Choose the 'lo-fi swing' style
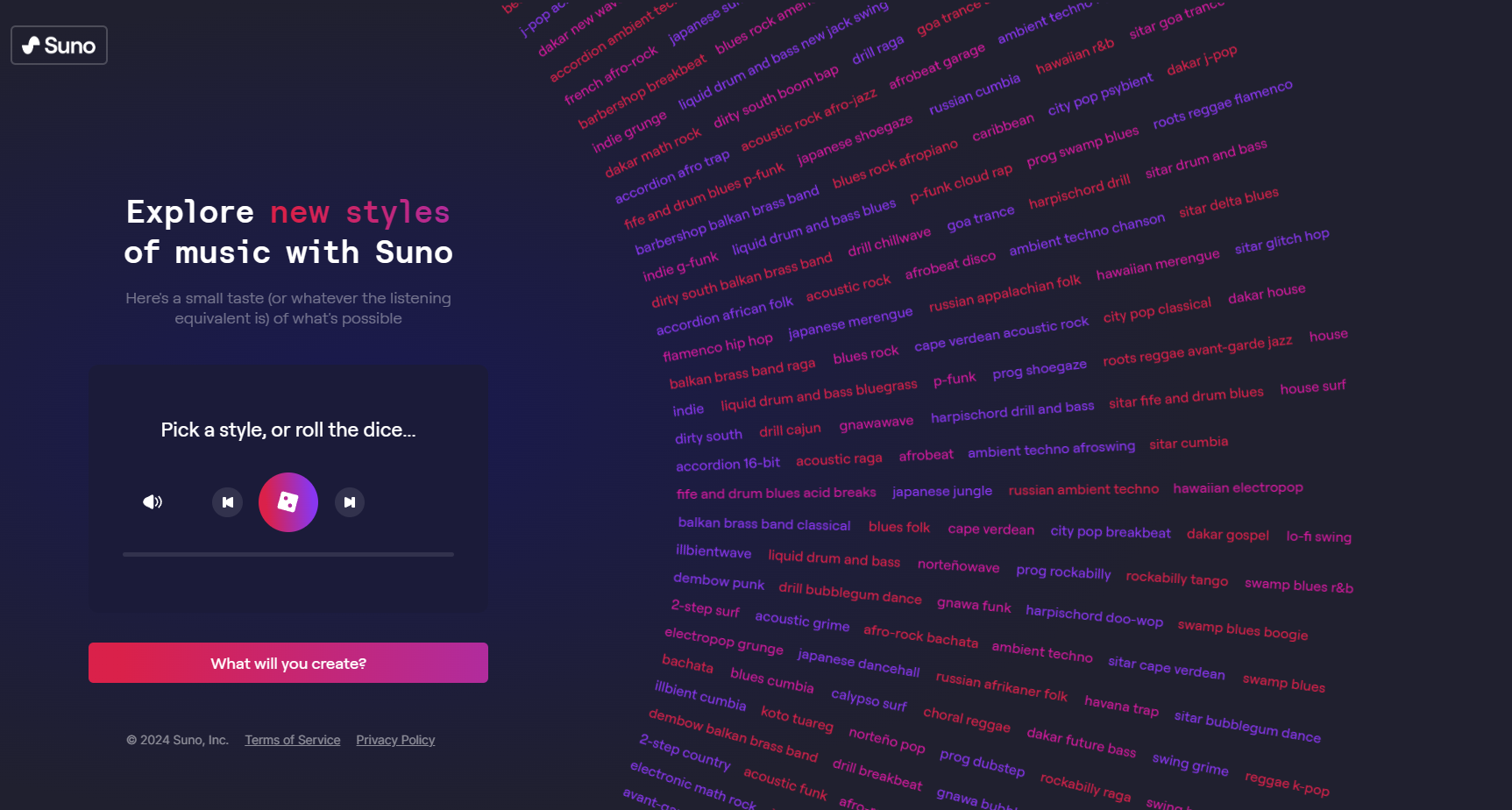The width and height of the screenshot is (1512, 810). point(1318,536)
